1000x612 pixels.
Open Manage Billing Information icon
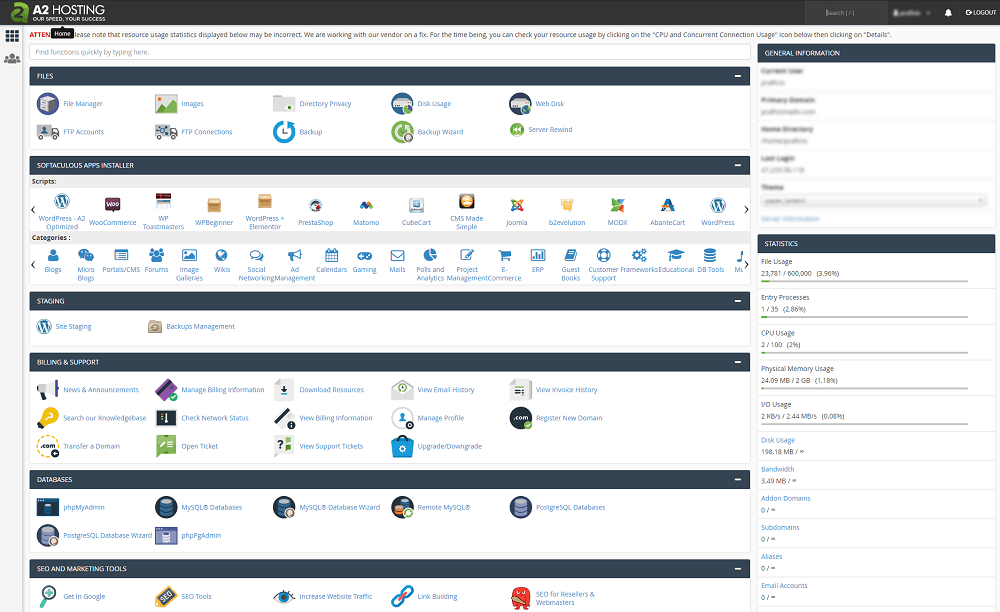(x=166, y=390)
